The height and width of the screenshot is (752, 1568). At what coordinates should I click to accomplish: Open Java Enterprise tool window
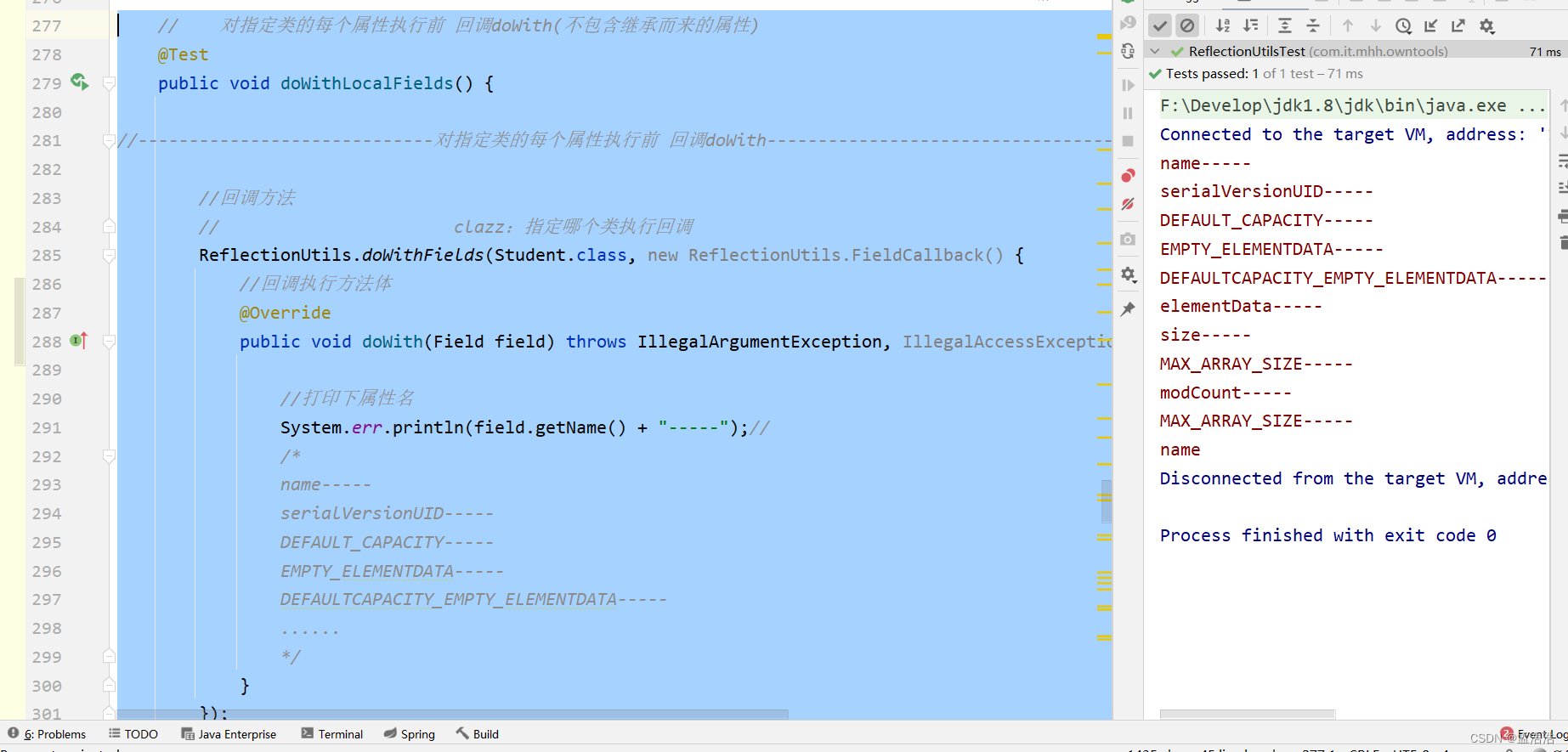229,734
